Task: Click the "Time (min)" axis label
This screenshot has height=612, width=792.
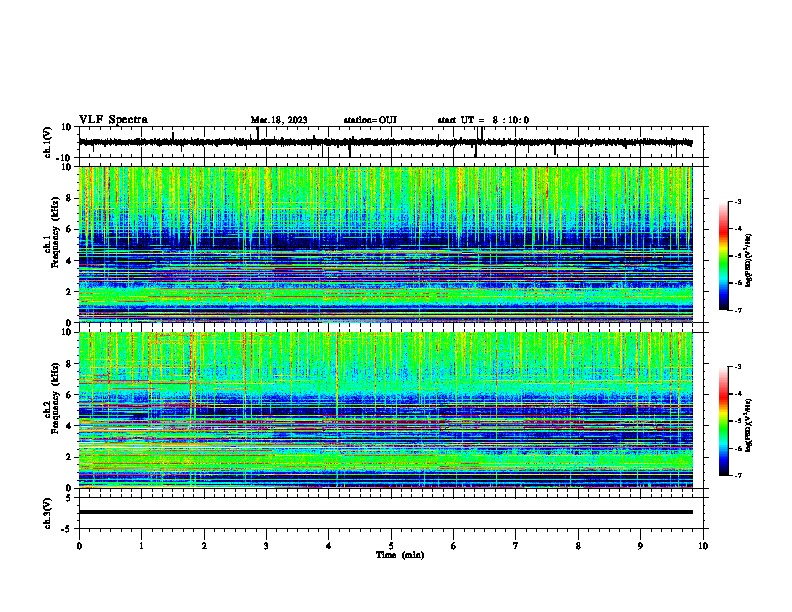Action: (x=400, y=555)
